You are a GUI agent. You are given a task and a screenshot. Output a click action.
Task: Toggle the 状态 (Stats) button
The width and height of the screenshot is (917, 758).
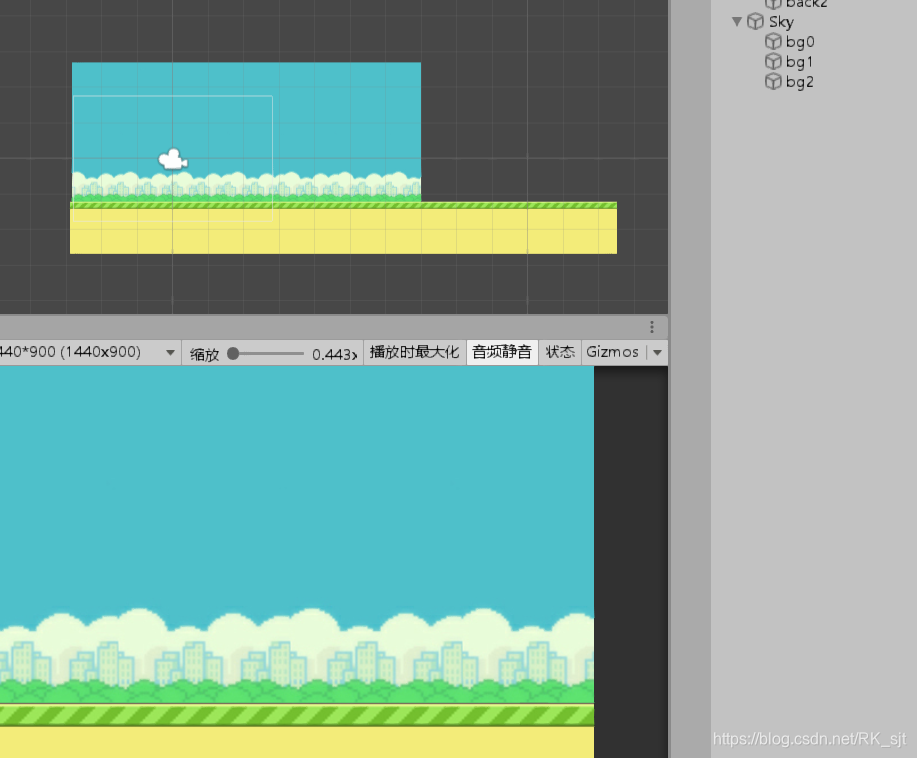[x=560, y=352]
